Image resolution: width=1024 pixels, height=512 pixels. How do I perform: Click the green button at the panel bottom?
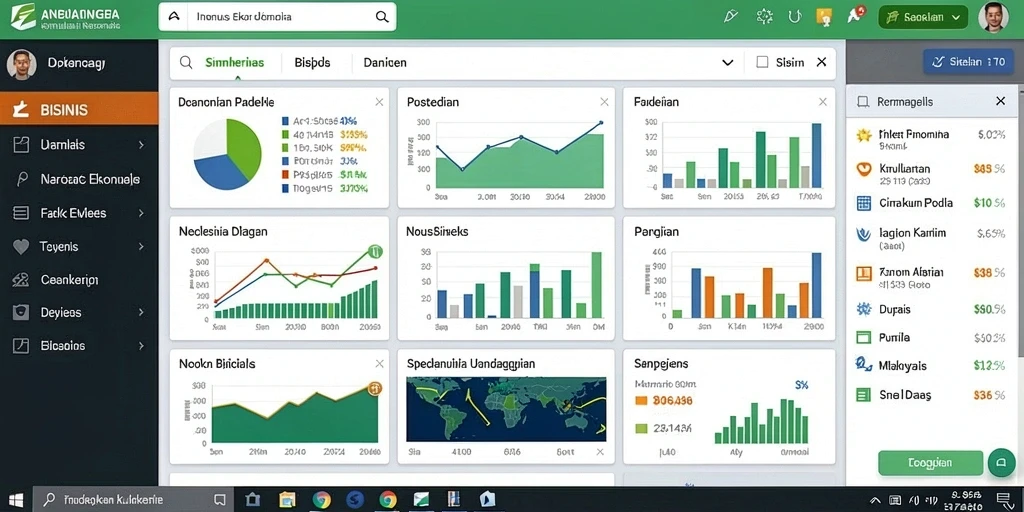(x=931, y=463)
